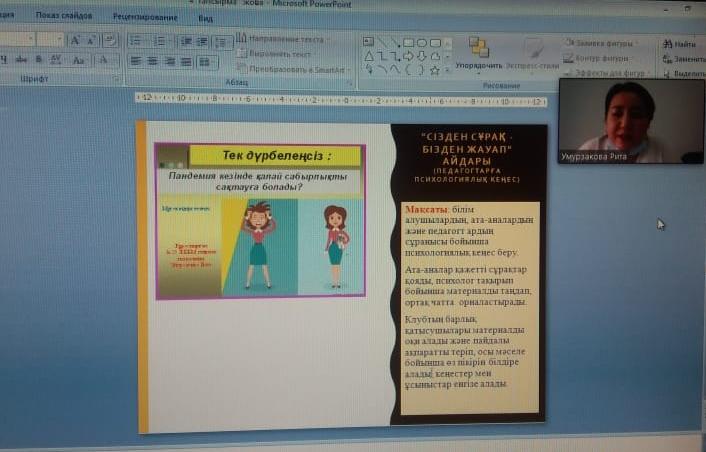This screenshot has height=452, width=706.
Task: Select the Text Box shape in the gallery
Action: tap(368, 42)
